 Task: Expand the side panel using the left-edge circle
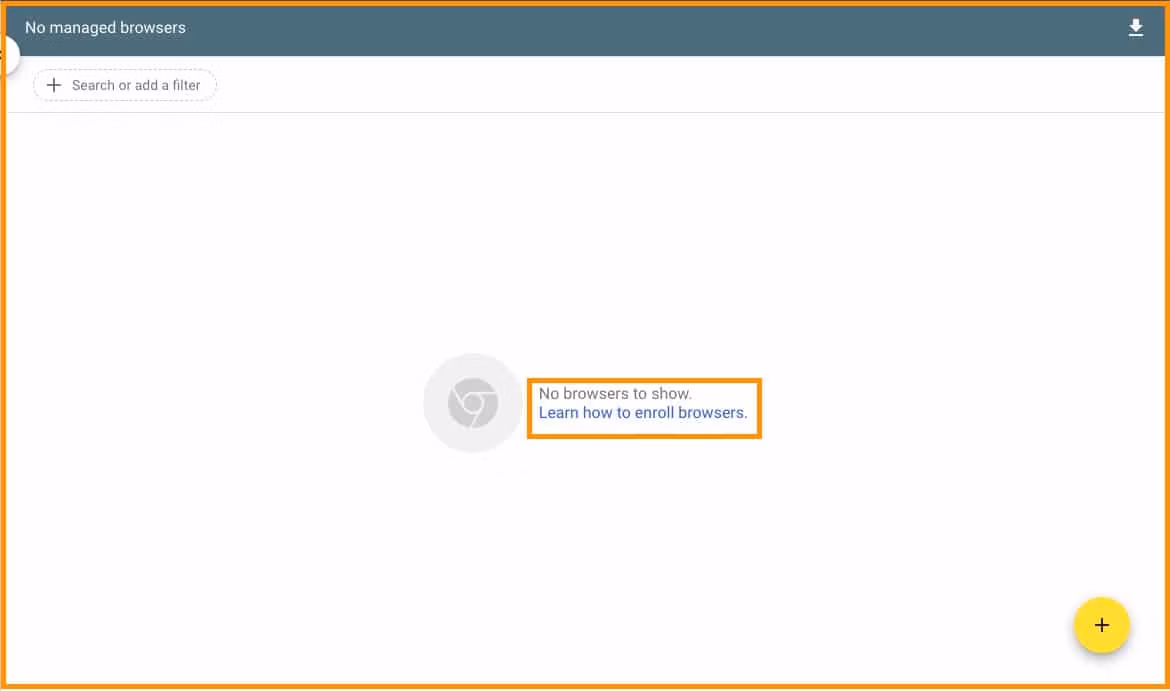click(8, 55)
